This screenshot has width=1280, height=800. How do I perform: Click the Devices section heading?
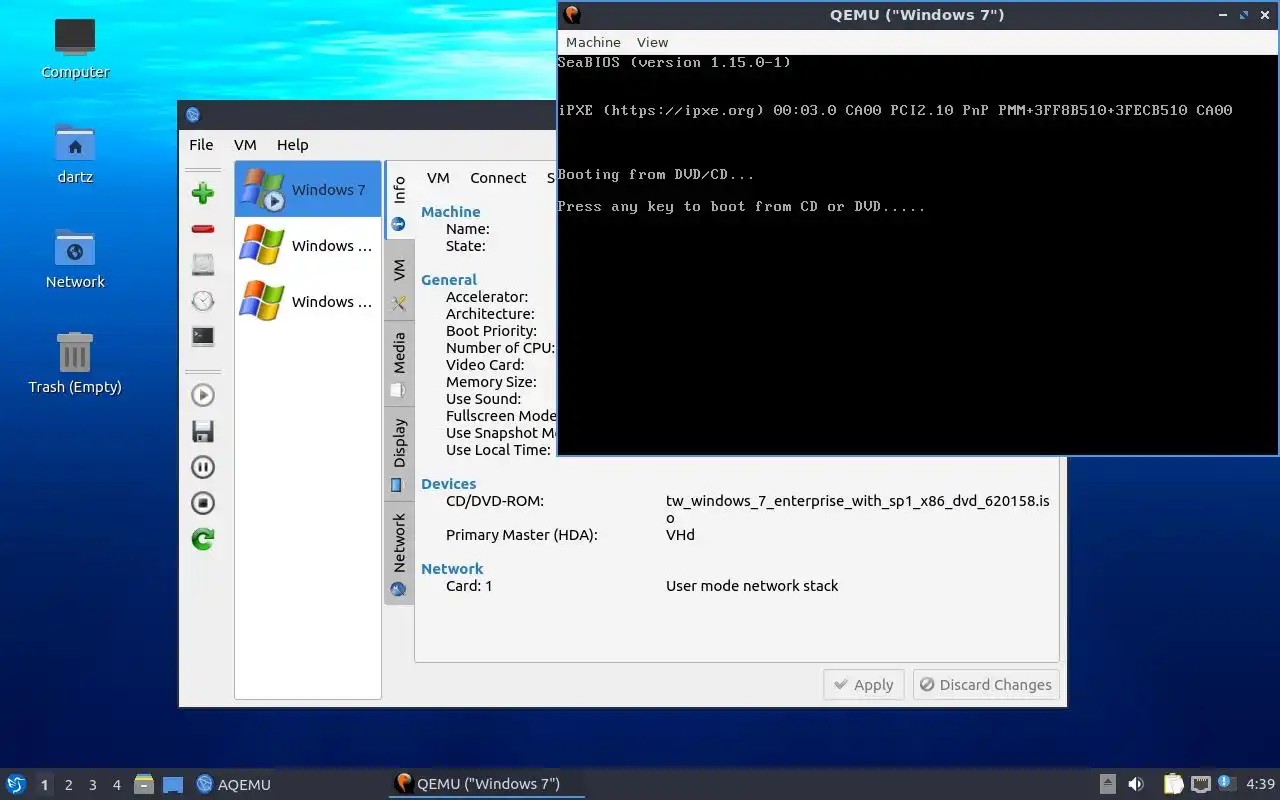448,484
